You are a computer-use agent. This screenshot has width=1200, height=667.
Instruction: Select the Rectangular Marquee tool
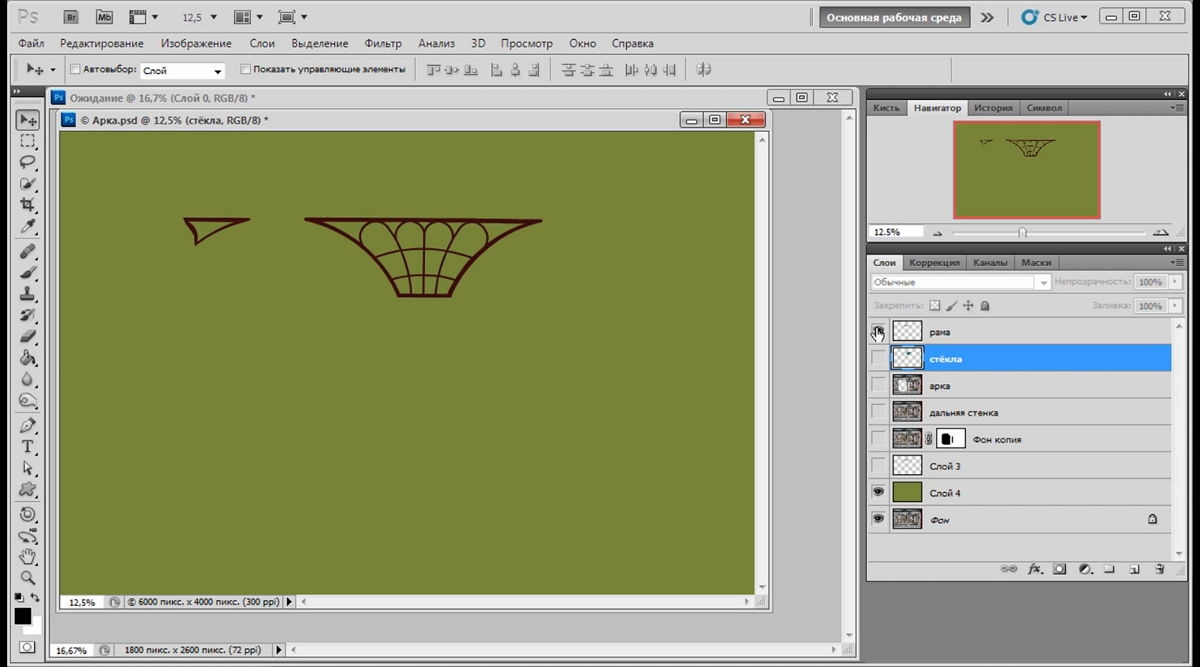[28, 142]
